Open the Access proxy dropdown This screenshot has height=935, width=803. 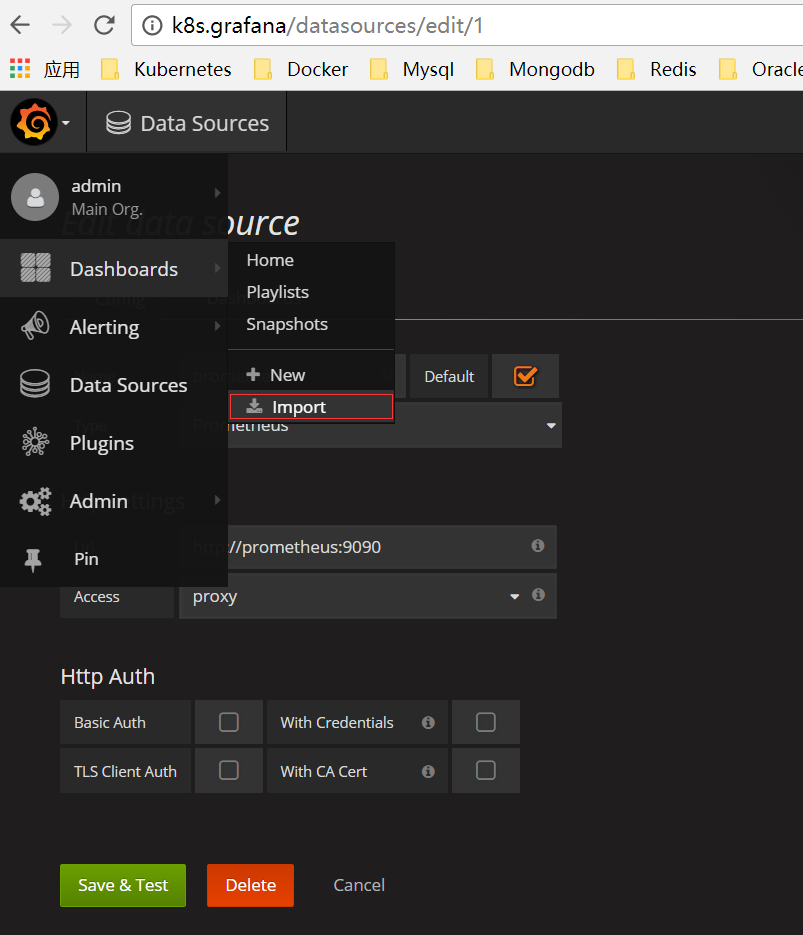click(368, 596)
